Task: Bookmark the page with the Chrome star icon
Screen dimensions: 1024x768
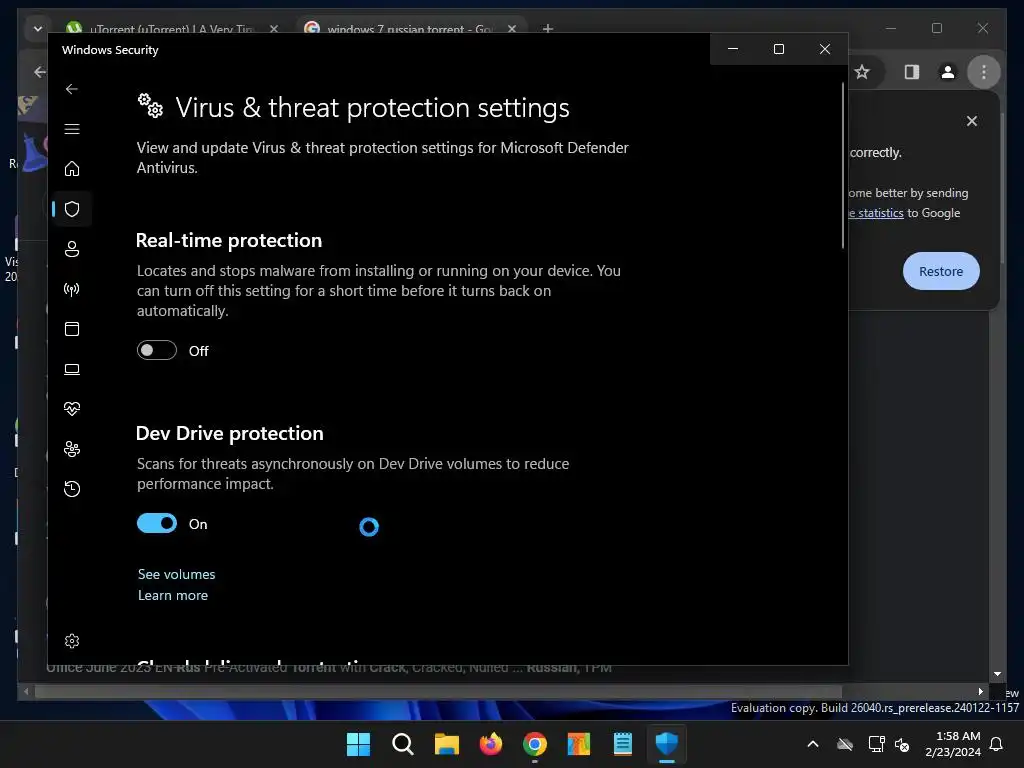Action: coord(862,72)
